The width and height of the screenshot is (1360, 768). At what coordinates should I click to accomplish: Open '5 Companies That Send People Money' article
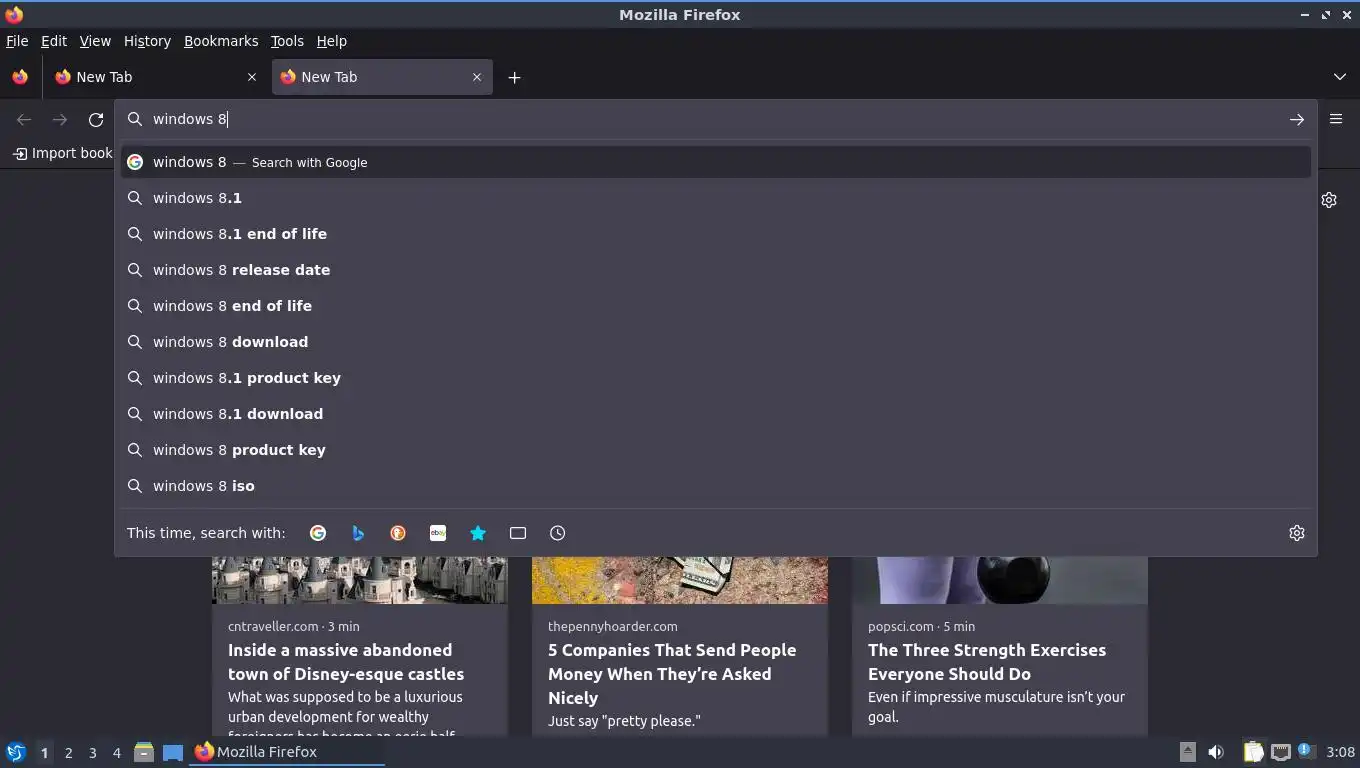tap(672, 674)
